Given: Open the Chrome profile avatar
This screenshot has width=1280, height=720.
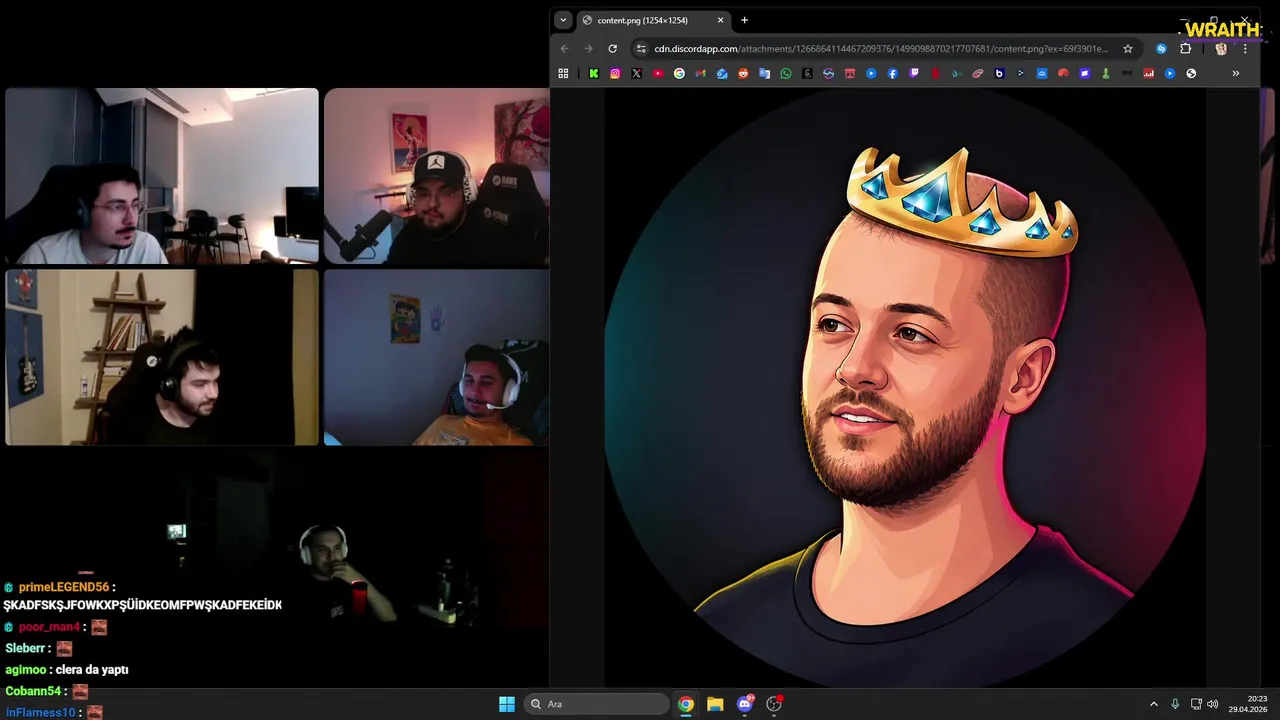Looking at the screenshot, I should tap(1221, 48).
